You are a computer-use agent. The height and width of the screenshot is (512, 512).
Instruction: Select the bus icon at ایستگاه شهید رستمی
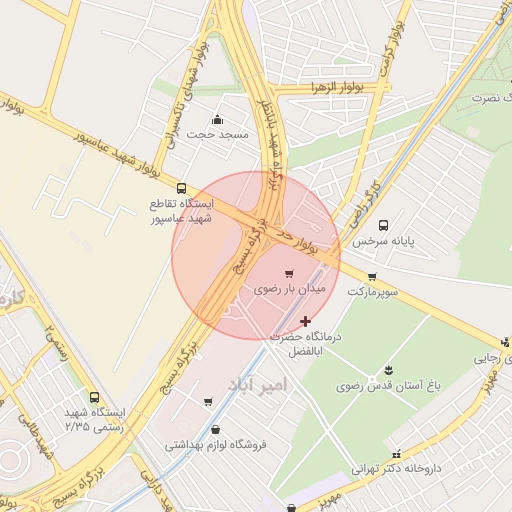pyautogui.click(x=95, y=397)
